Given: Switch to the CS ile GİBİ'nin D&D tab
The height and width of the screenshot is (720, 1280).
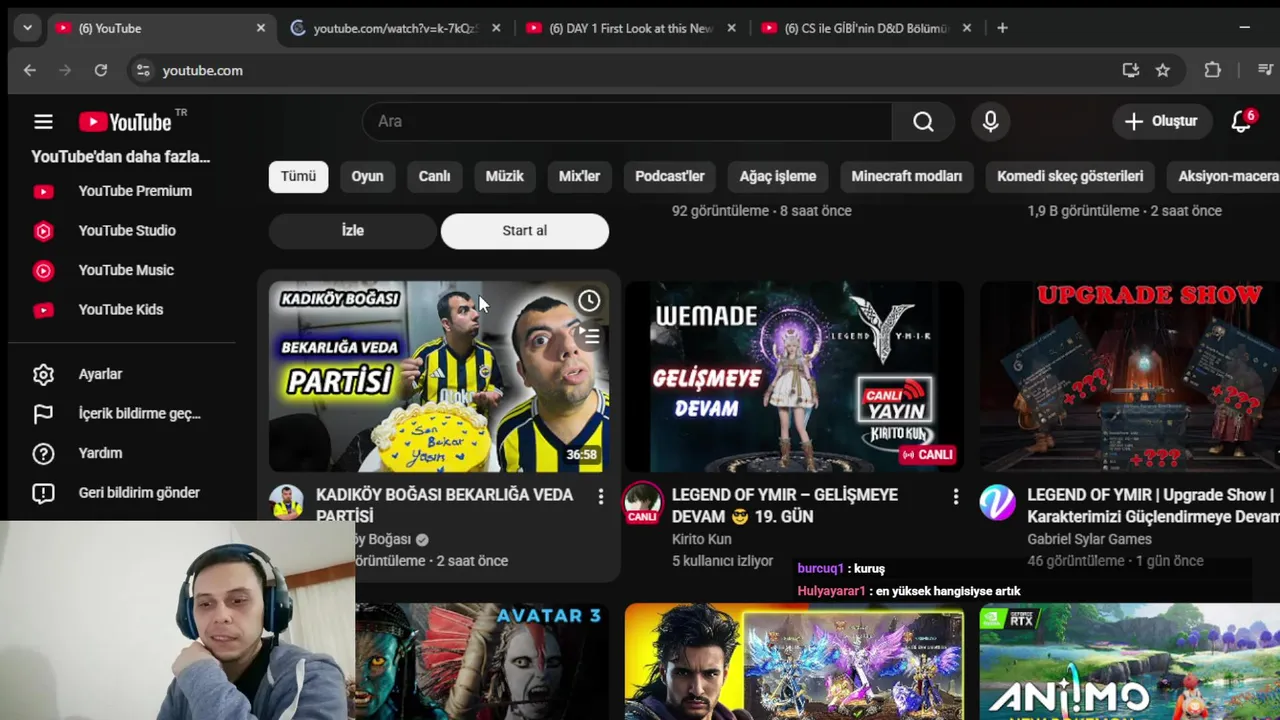Looking at the screenshot, I should point(866,28).
